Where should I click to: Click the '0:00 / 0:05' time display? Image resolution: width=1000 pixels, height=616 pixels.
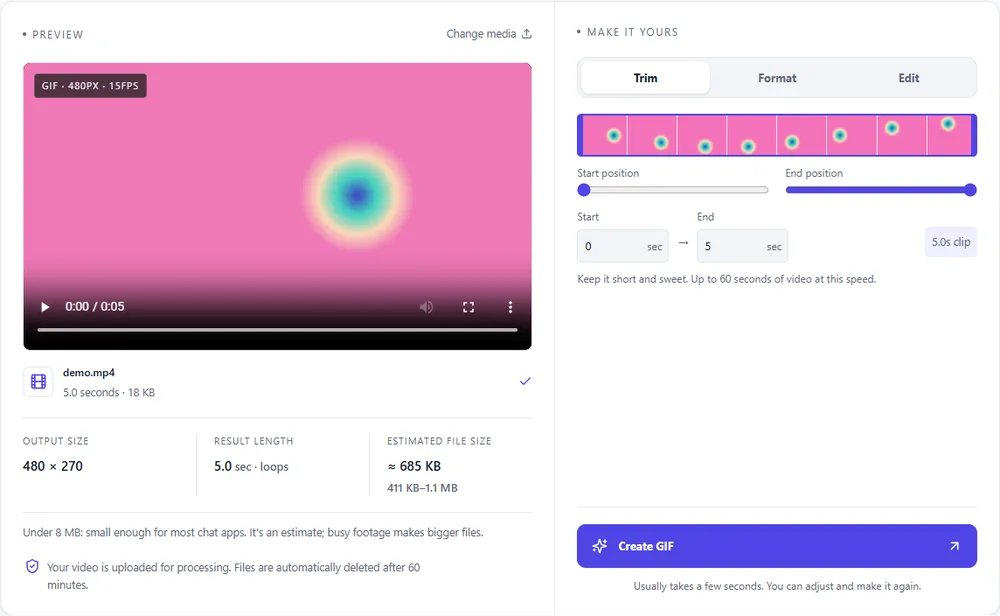(94, 307)
